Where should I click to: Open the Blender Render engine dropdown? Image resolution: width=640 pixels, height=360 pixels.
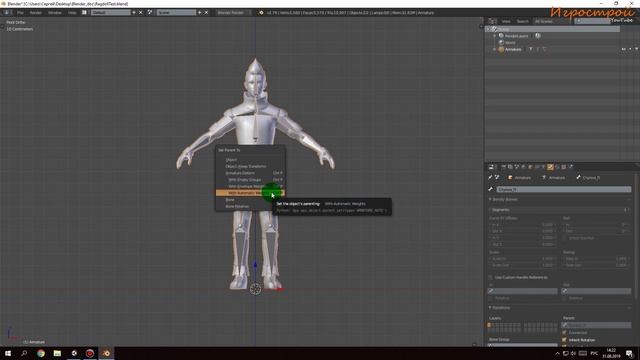pyautogui.click(x=233, y=13)
